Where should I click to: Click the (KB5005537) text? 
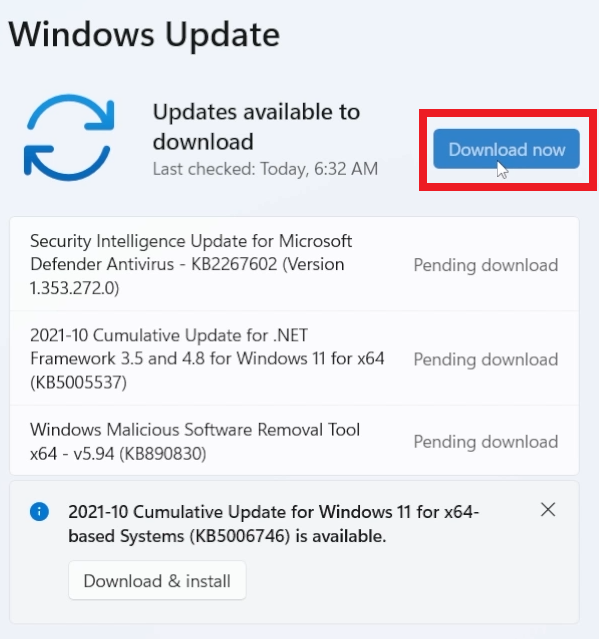coord(78,382)
